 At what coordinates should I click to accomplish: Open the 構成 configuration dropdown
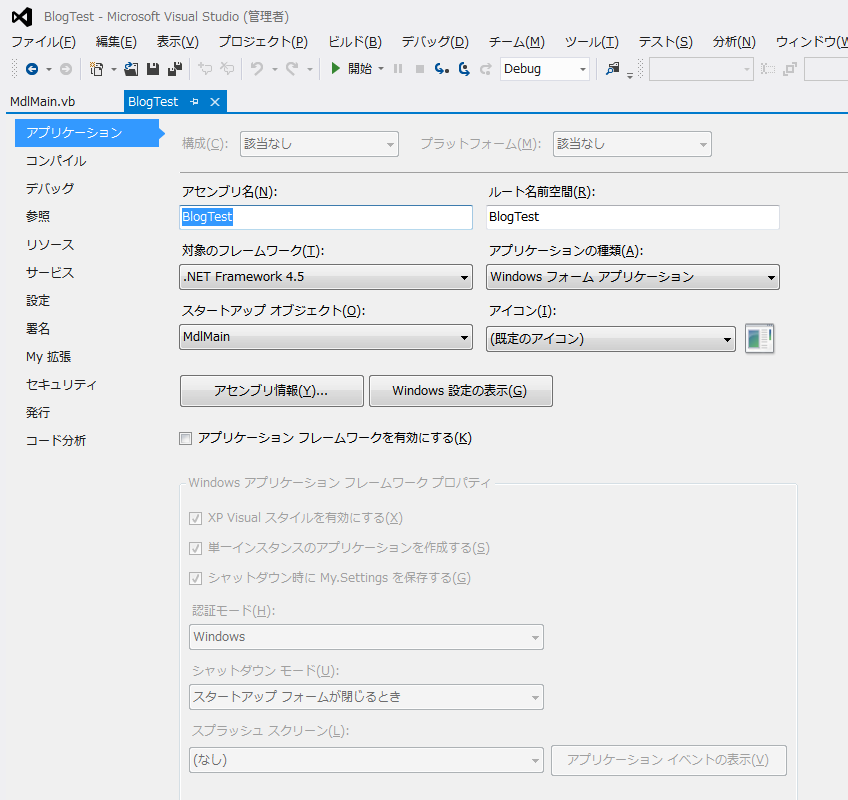[x=319, y=144]
